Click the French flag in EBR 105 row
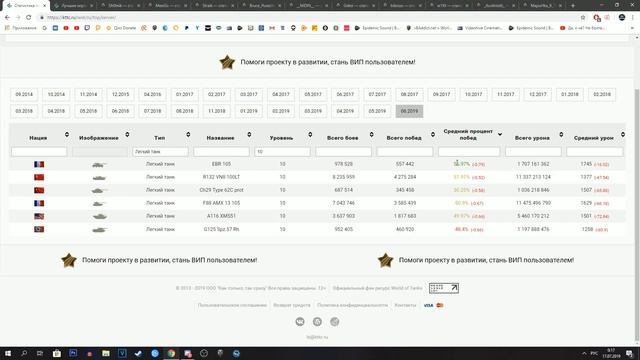 click(x=39, y=164)
